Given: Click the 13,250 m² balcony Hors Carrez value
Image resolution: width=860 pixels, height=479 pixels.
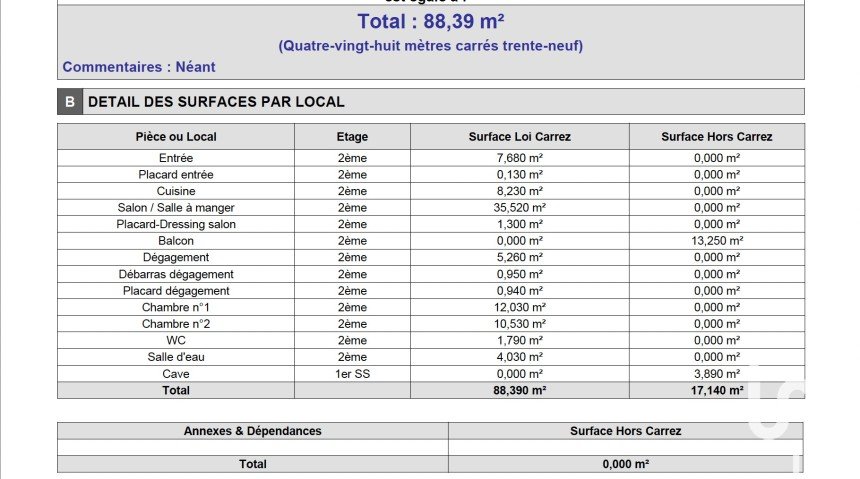Looking at the screenshot, I should tap(716, 241).
